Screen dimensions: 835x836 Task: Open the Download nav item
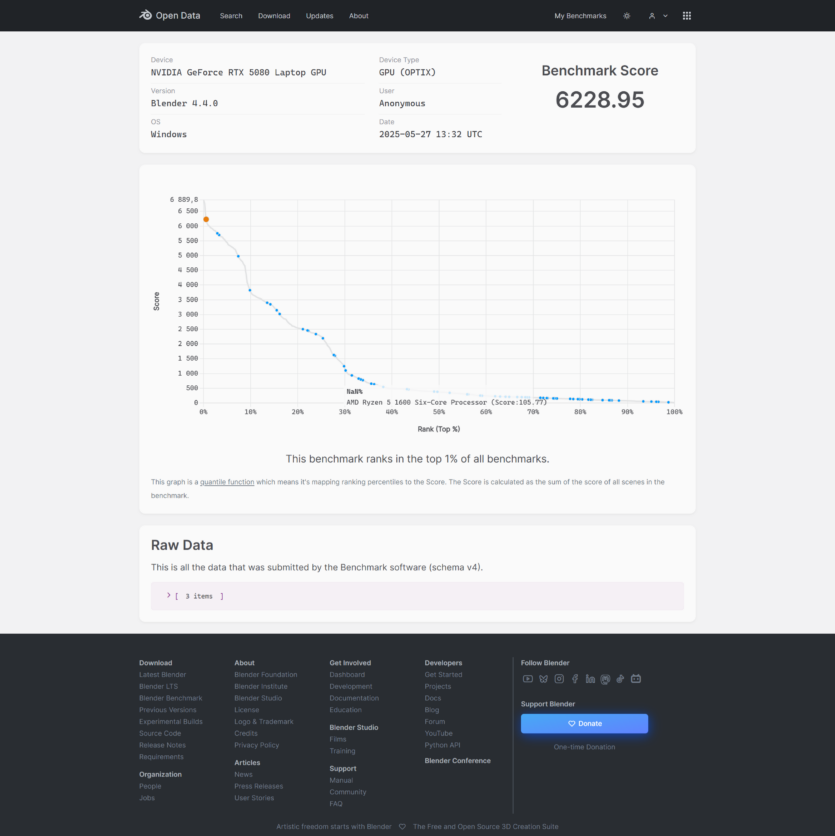tap(274, 16)
